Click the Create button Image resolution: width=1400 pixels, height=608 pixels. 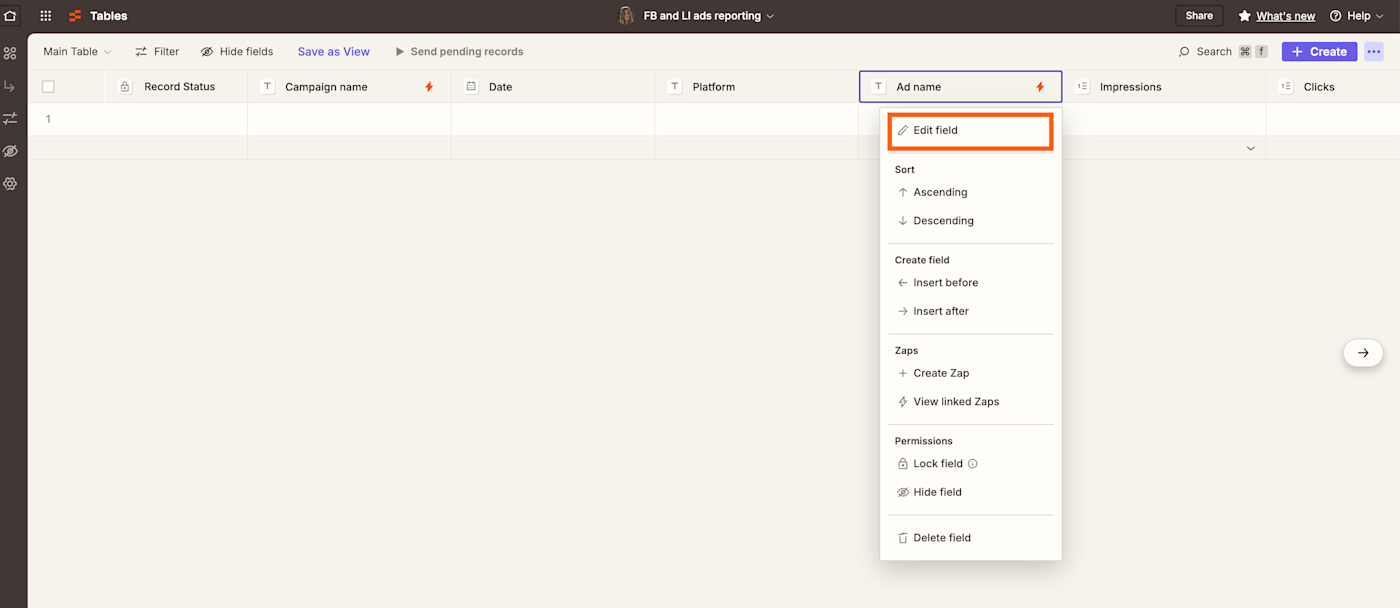pos(1319,52)
